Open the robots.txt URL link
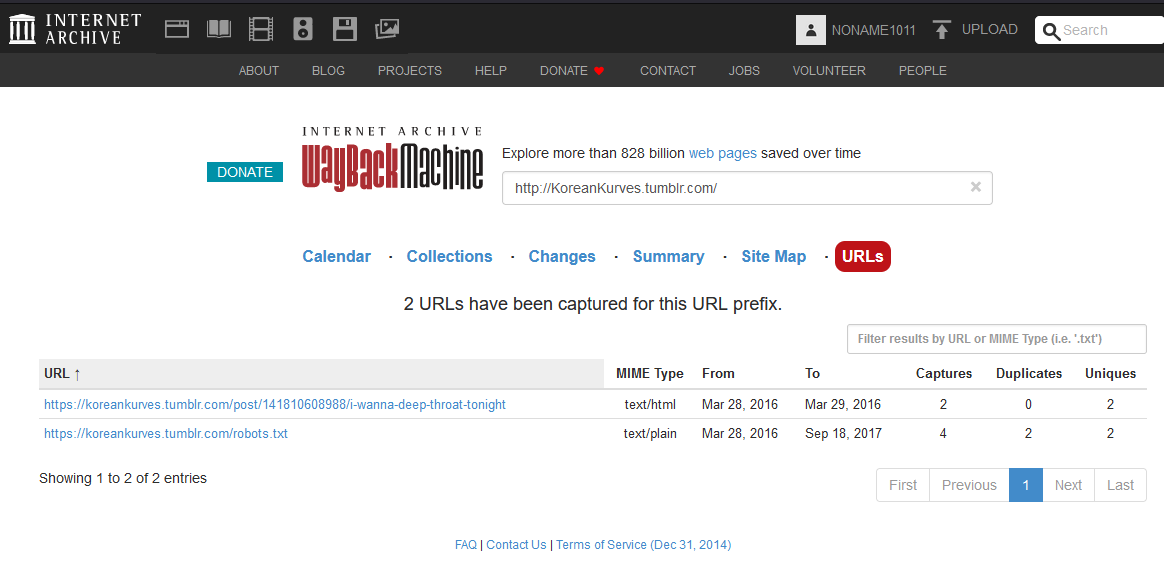Screen dimensions: 1164x566 (x=166, y=434)
